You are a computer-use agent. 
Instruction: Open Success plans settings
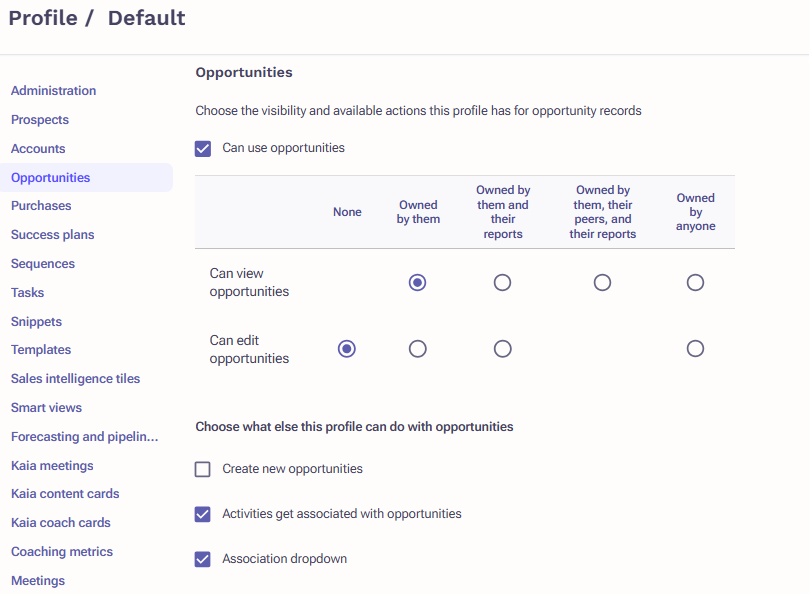[x=53, y=234]
